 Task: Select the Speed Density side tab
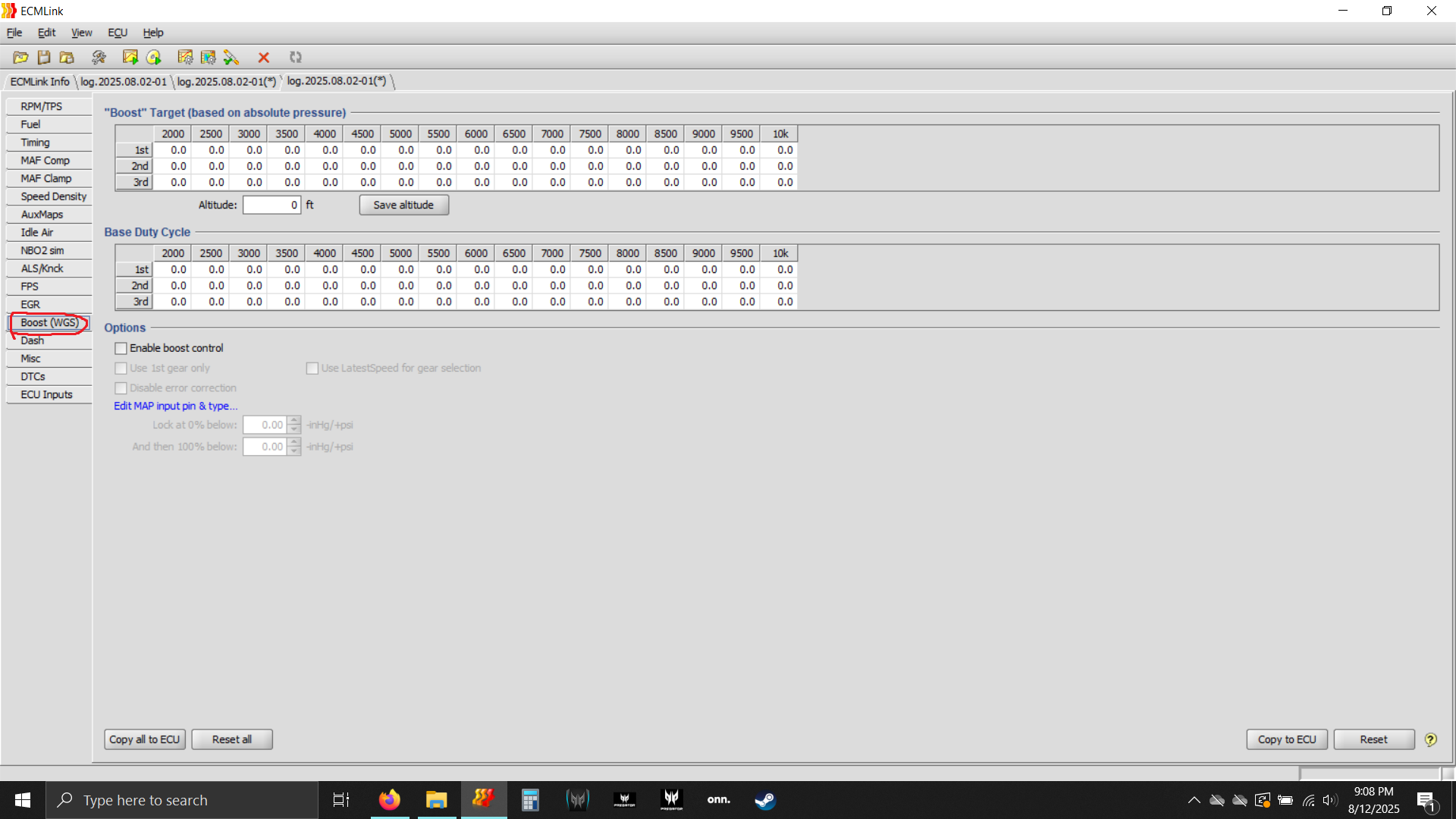pos(49,196)
